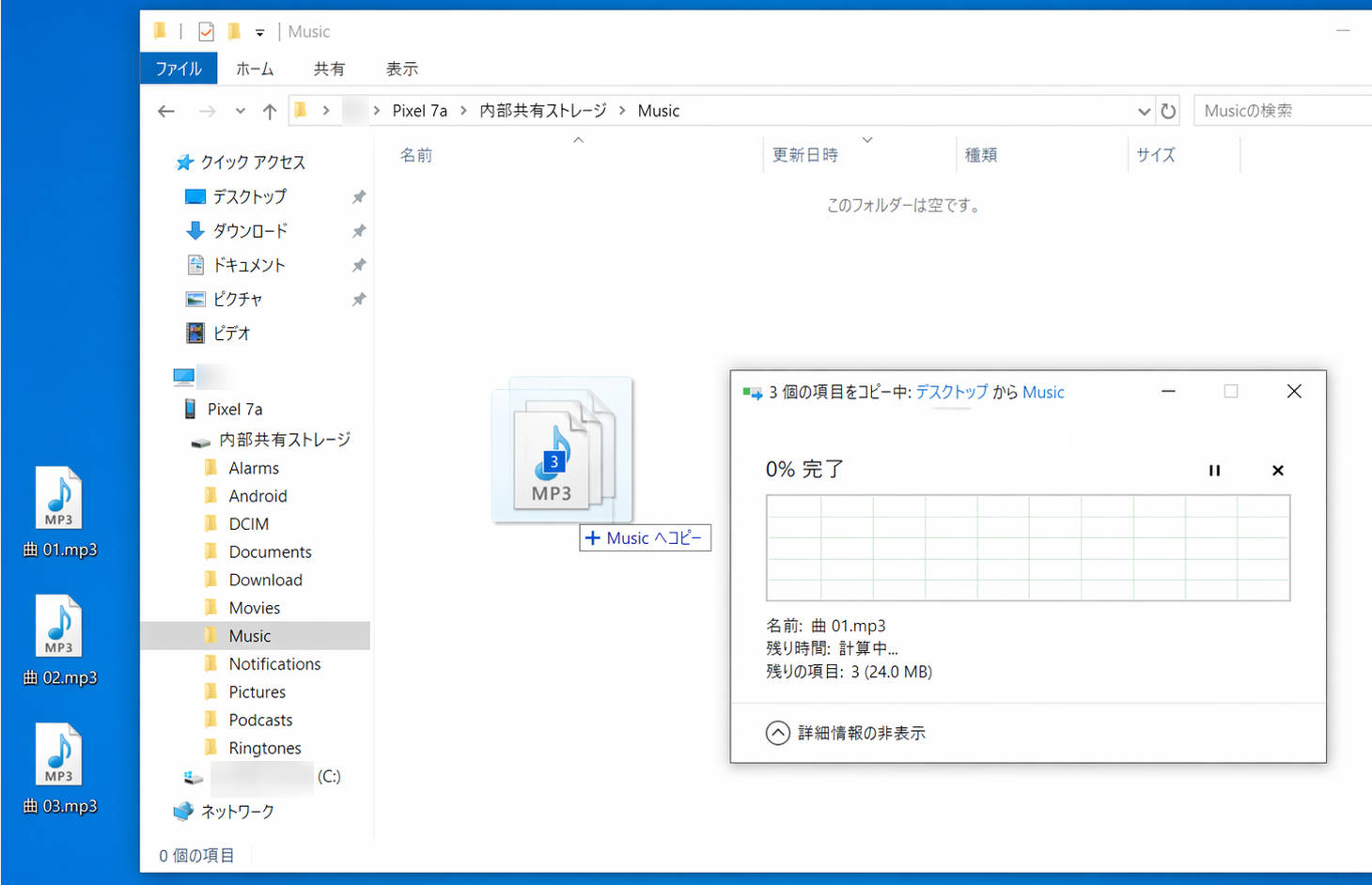Switch to the 共有 ribbon tab
This screenshot has width=1372, height=885.
pos(329,68)
